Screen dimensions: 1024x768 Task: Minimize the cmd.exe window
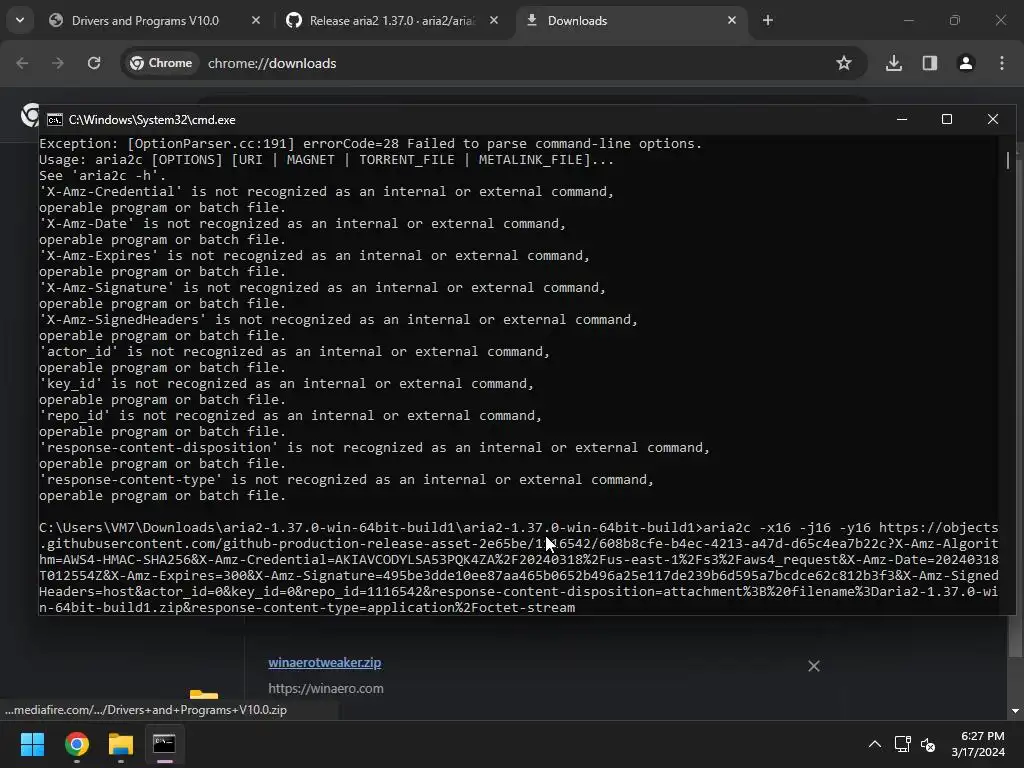(902, 119)
